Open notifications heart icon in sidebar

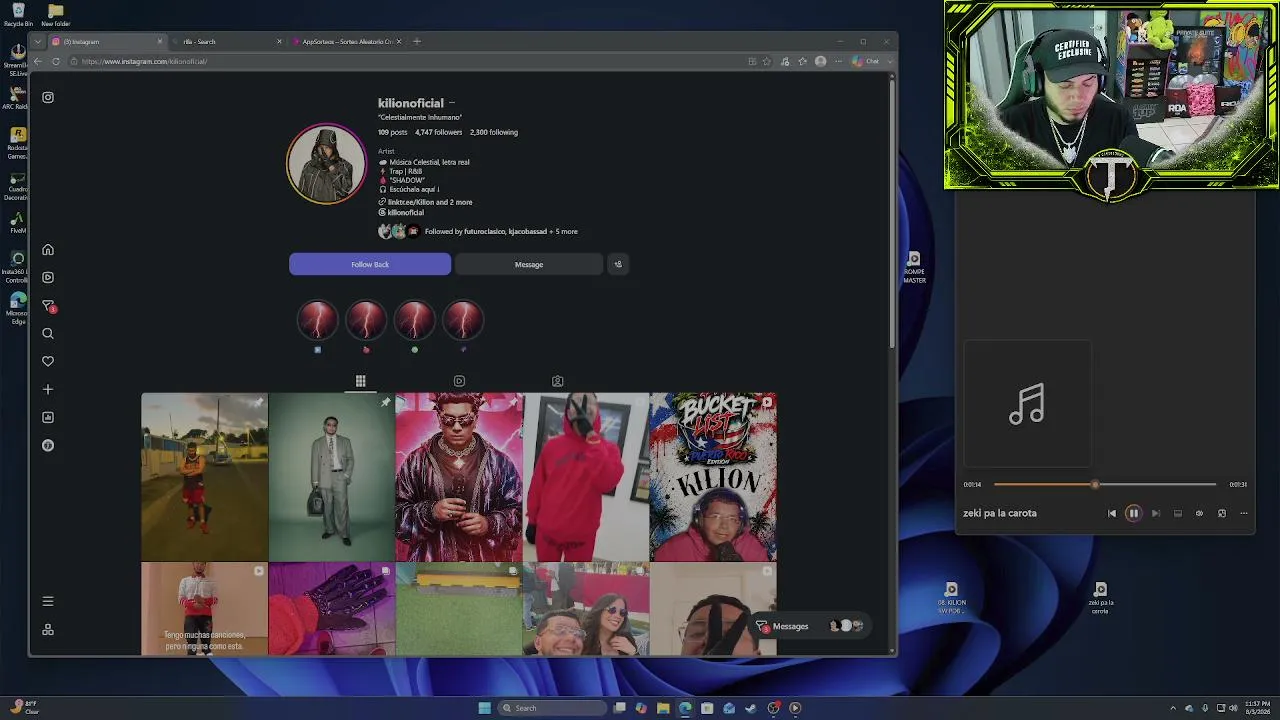pyautogui.click(x=48, y=361)
